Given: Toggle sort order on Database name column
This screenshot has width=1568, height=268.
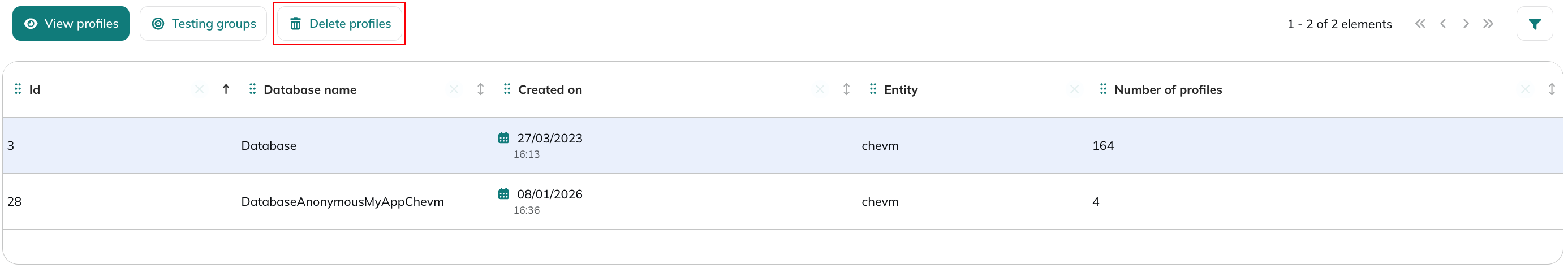Looking at the screenshot, I should [480, 89].
